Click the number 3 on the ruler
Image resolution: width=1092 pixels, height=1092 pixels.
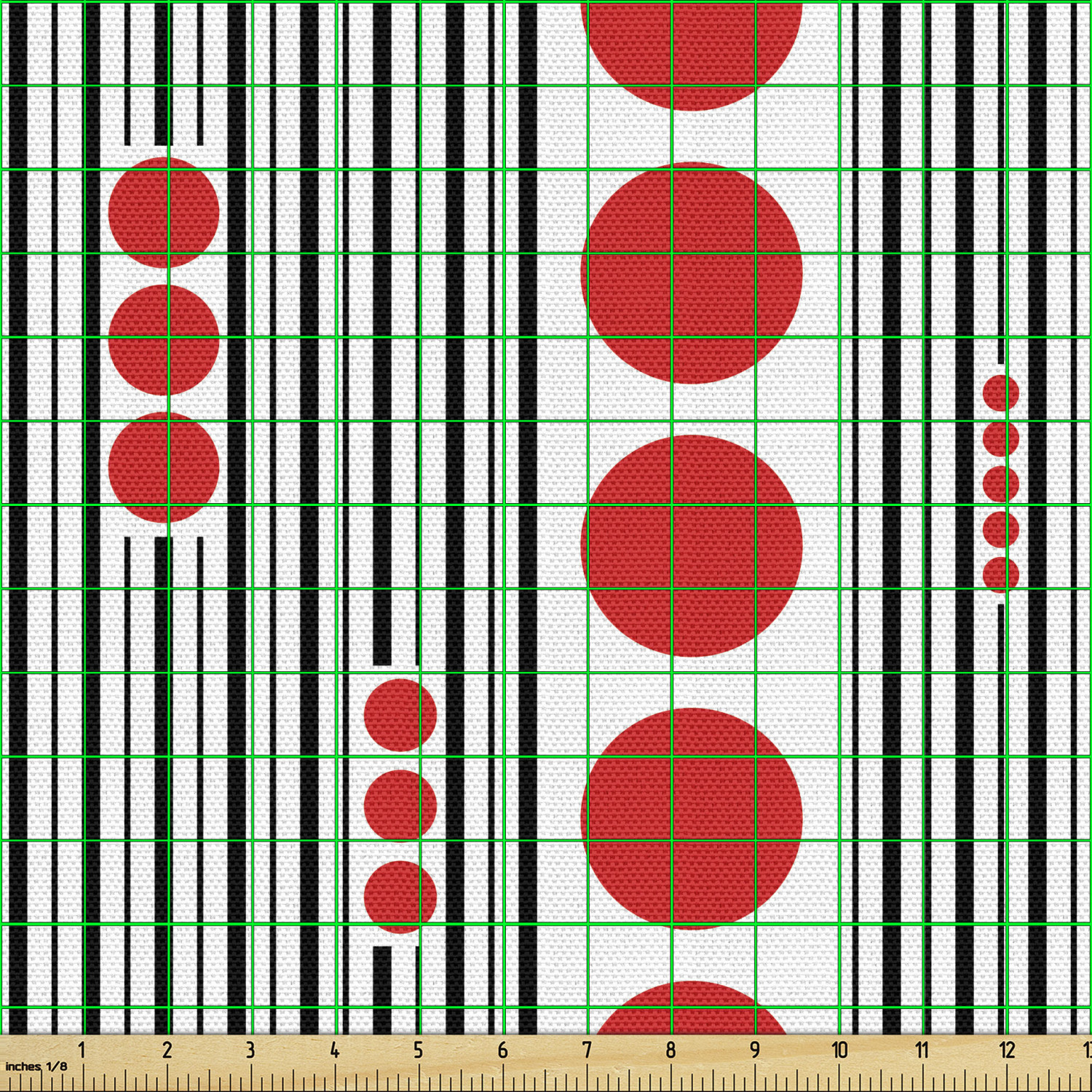click(x=250, y=1050)
